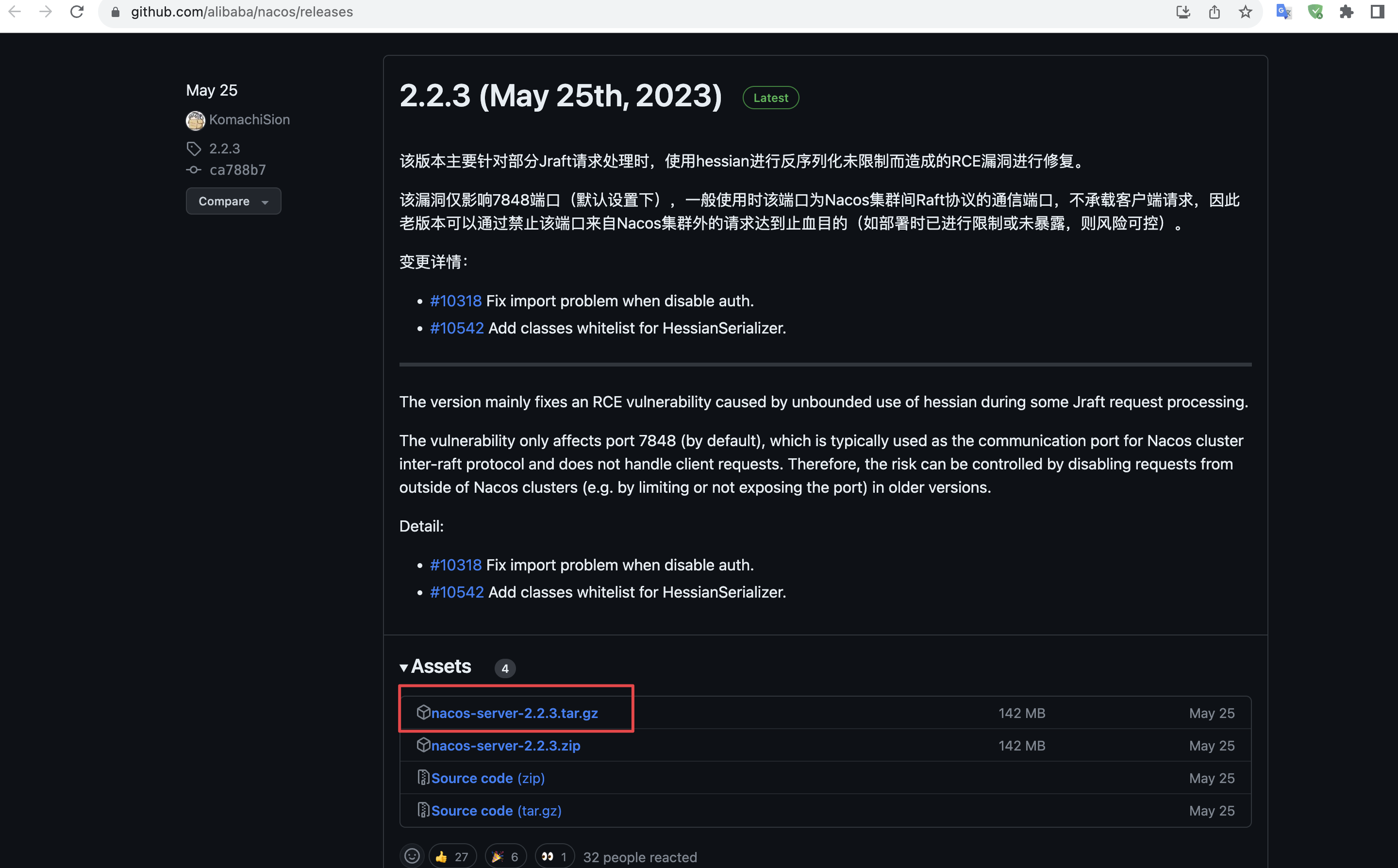Click the package icon for nacos-server-2.2.3.tar.gz
Viewport: 1398px width, 868px height.
(x=424, y=713)
